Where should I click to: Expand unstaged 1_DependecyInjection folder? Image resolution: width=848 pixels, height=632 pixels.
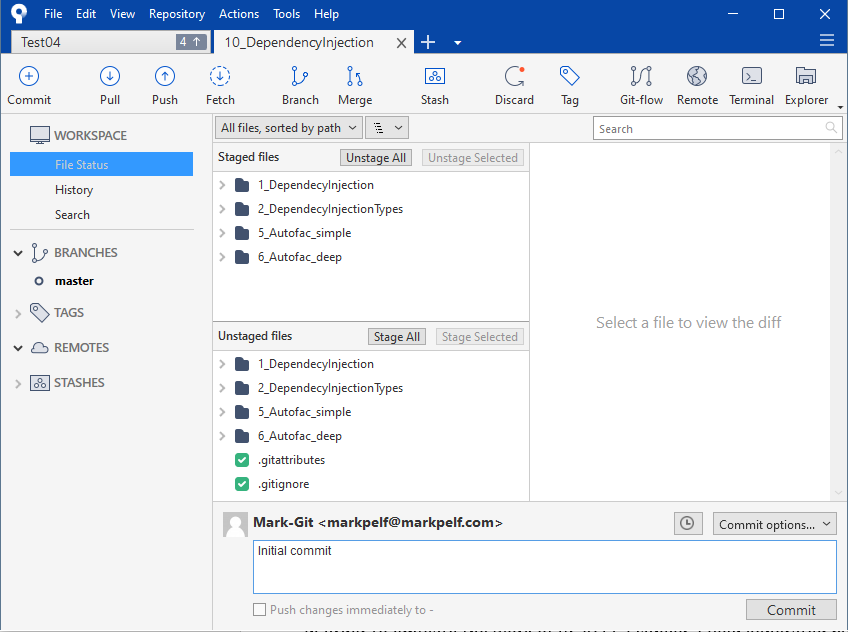[222, 364]
